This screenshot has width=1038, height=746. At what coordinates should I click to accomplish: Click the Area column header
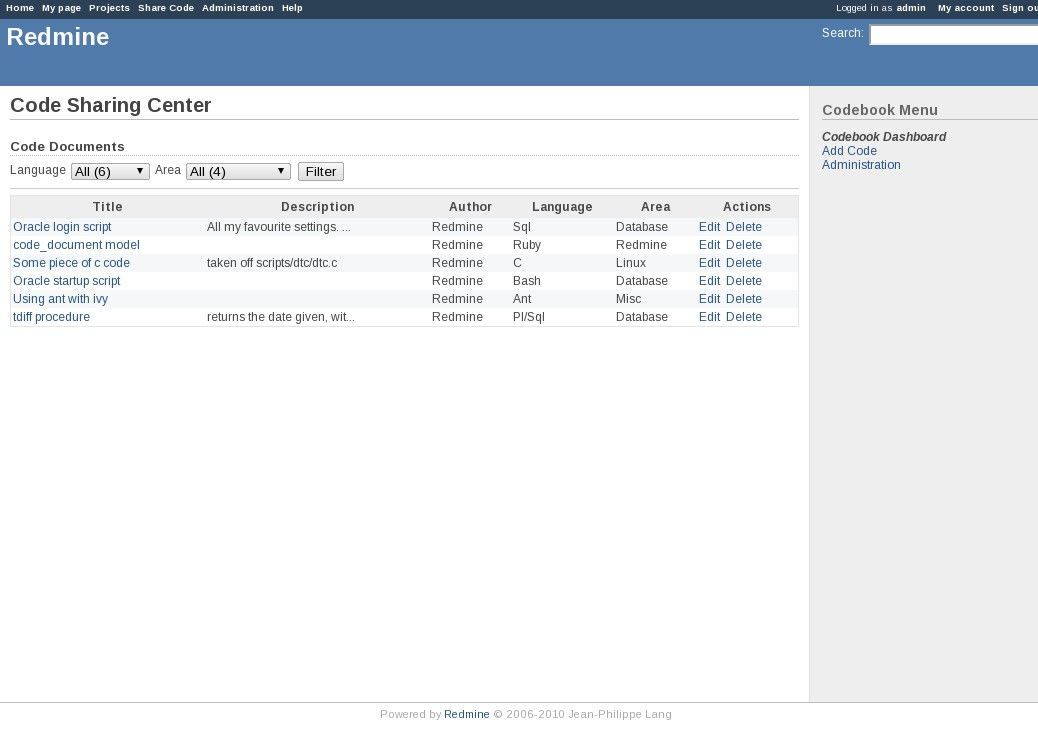coord(655,207)
